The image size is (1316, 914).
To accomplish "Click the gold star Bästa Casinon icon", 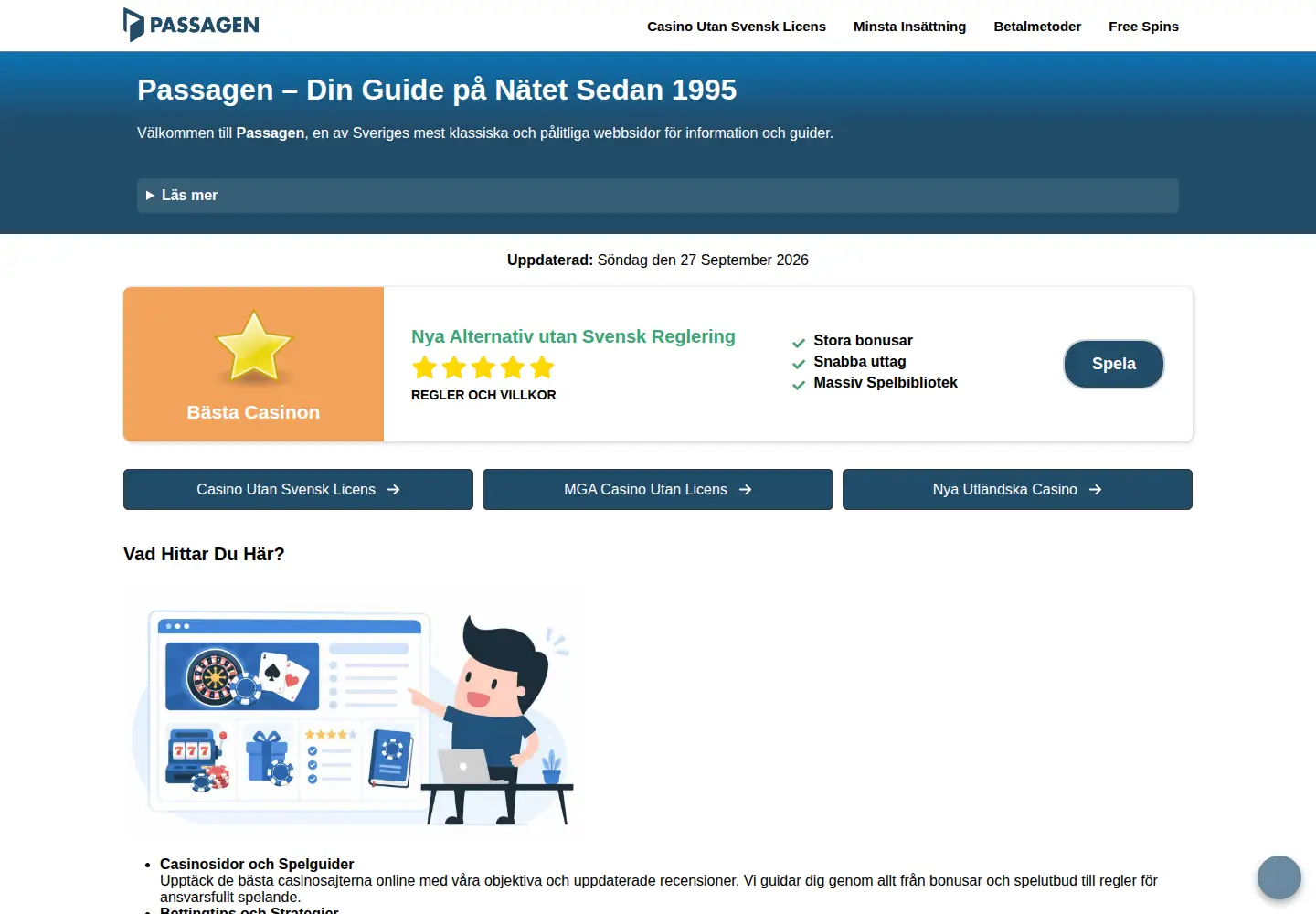I will [253, 347].
